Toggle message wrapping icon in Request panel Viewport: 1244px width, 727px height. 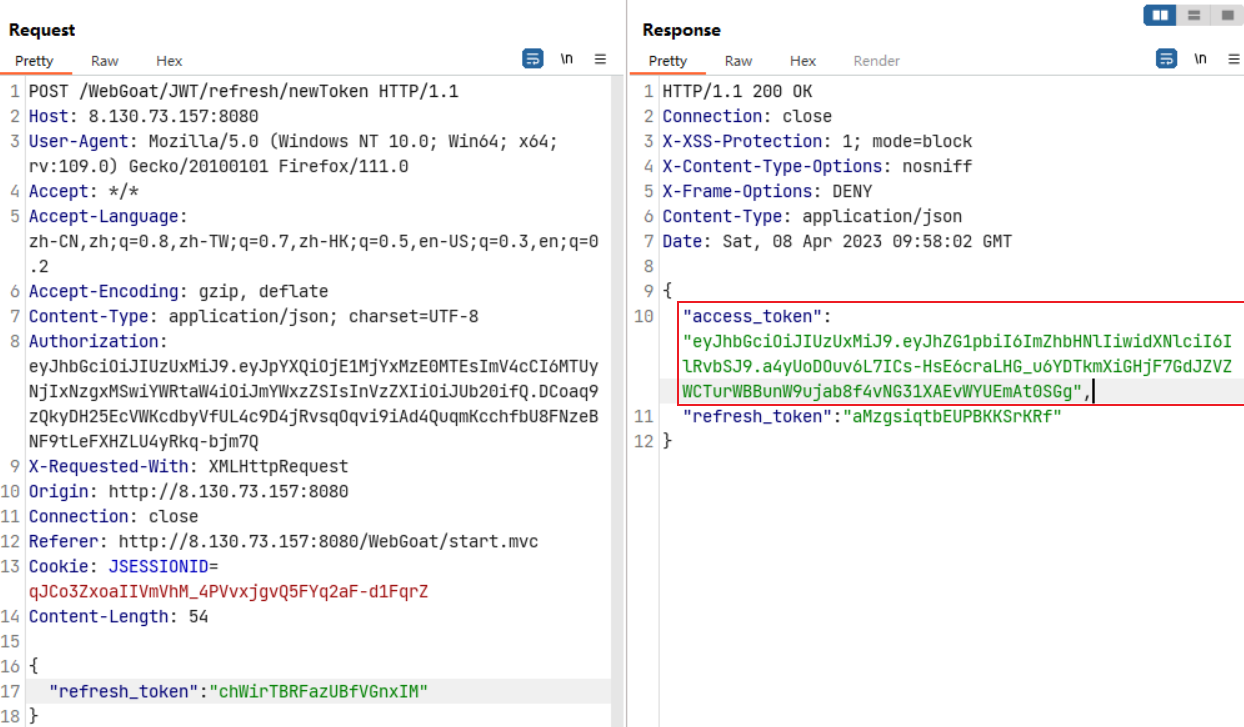533,59
